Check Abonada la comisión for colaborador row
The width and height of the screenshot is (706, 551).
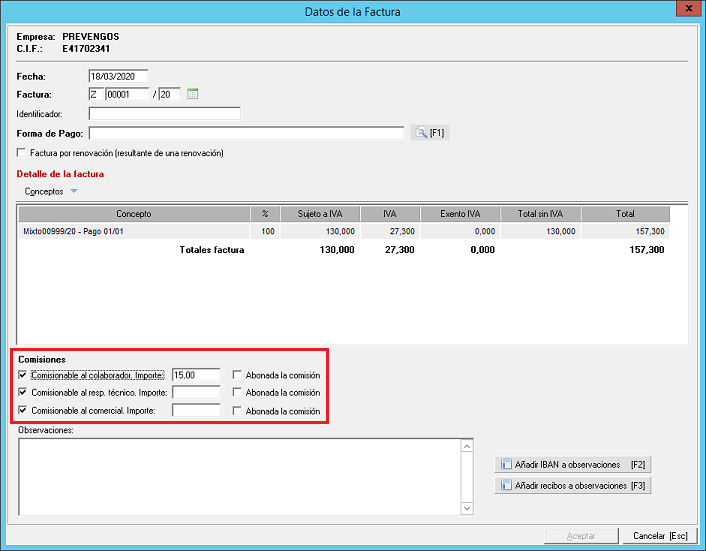tap(236, 375)
